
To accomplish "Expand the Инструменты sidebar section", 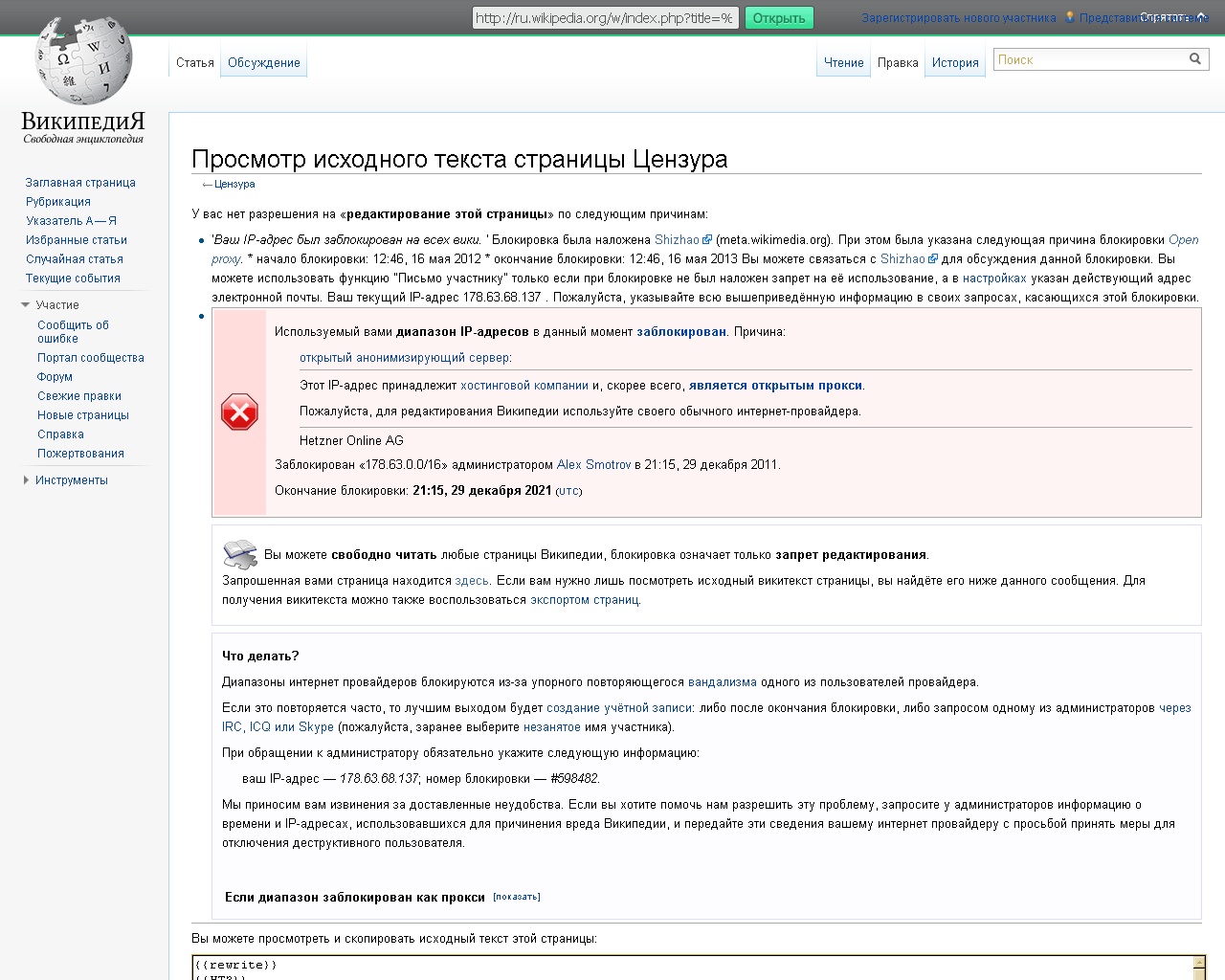I will [x=26, y=480].
